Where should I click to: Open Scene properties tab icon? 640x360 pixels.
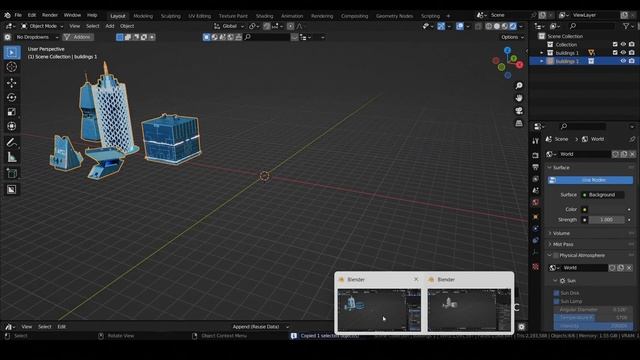[x=536, y=191]
